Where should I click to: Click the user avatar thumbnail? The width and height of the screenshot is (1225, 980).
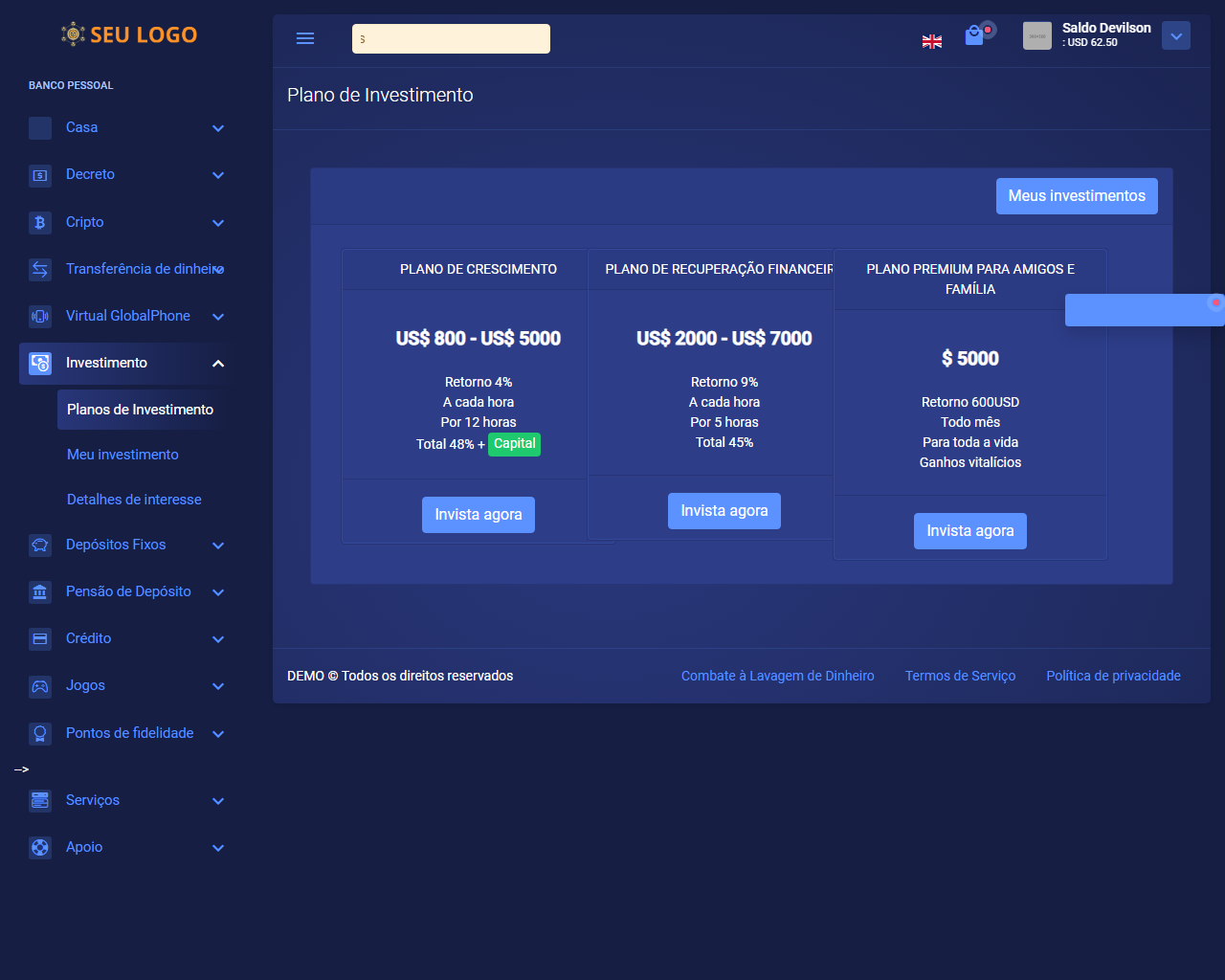pyautogui.click(x=1037, y=35)
